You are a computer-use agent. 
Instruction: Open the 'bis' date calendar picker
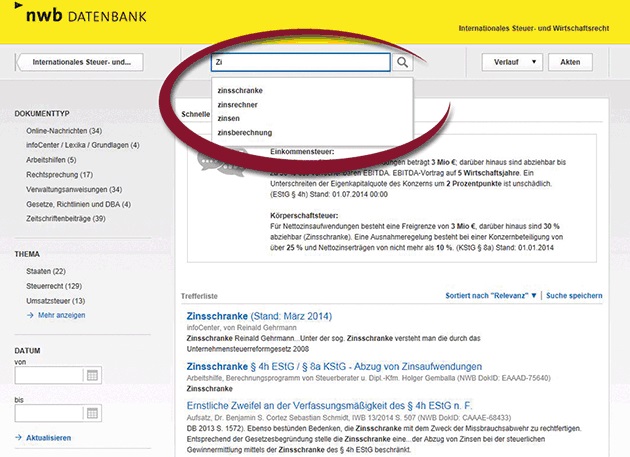[x=93, y=413]
